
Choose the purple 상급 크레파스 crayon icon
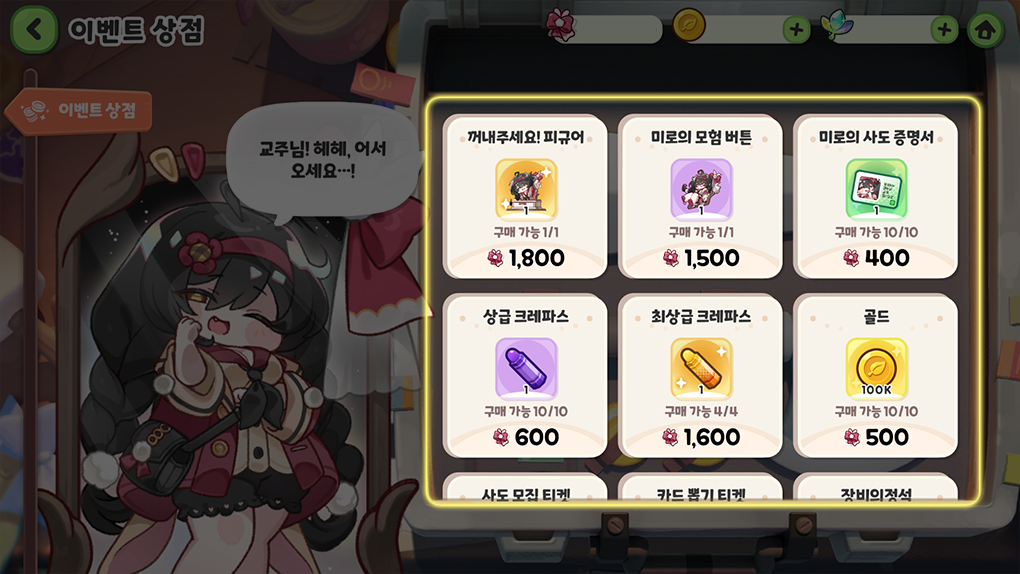point(526,368)
